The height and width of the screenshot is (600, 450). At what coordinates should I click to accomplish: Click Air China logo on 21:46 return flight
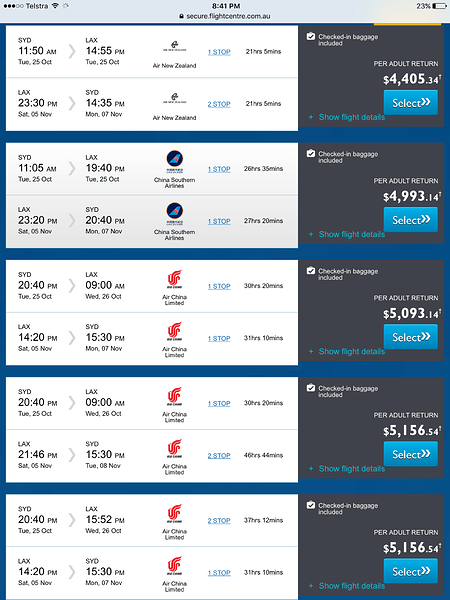174,449
